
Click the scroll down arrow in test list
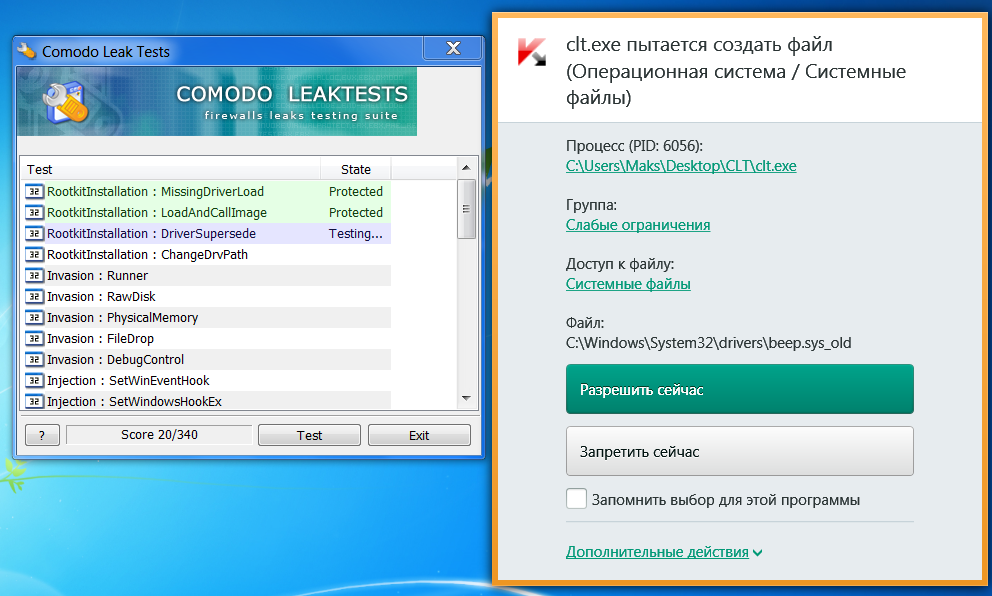[x=466, y=398]
